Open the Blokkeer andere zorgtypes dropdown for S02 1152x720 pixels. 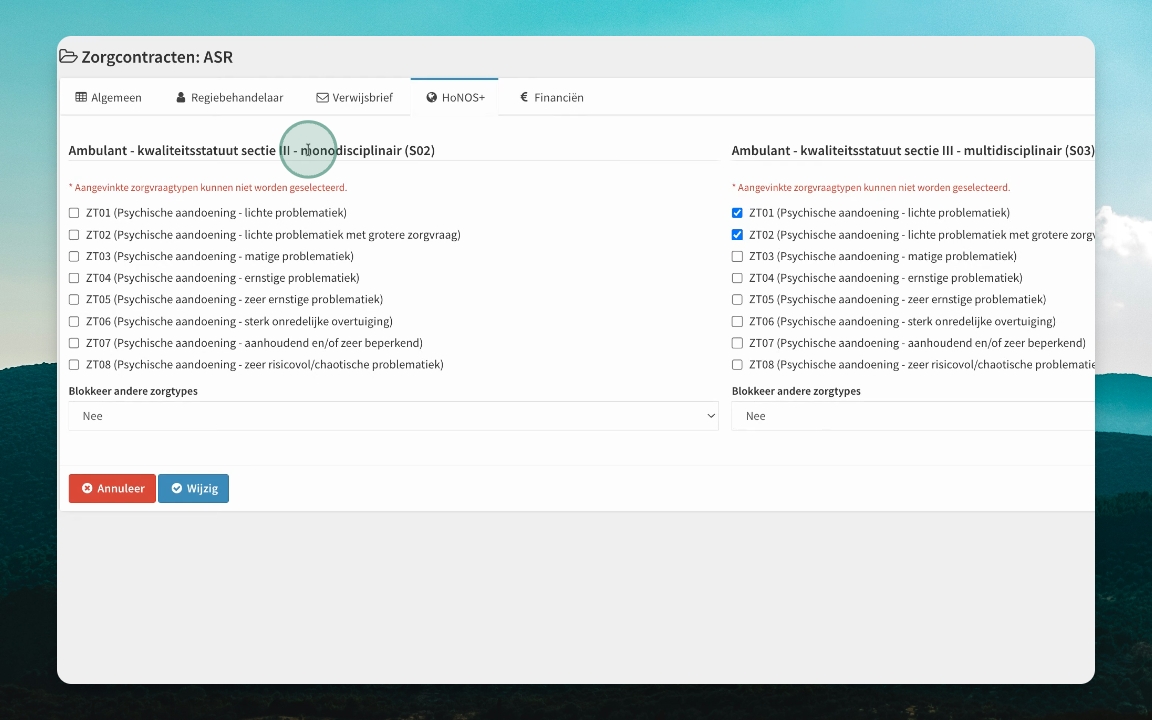[x=393, y=416]
